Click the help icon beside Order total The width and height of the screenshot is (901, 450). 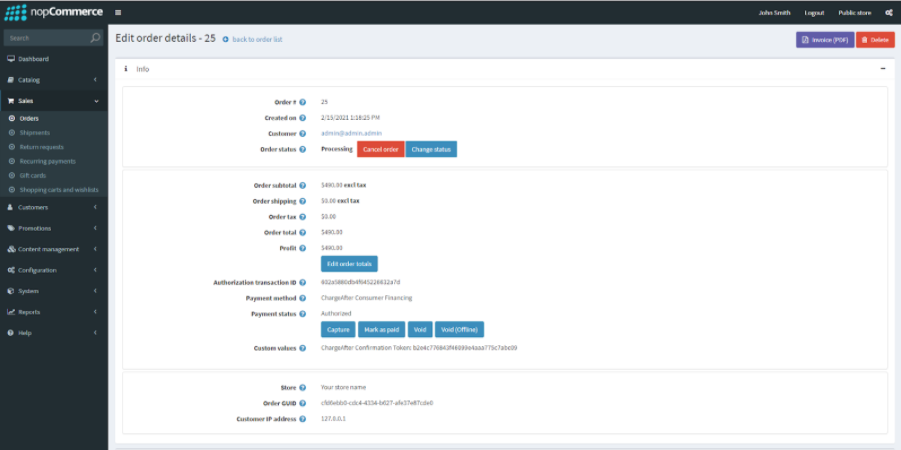[x=302, y=233]
